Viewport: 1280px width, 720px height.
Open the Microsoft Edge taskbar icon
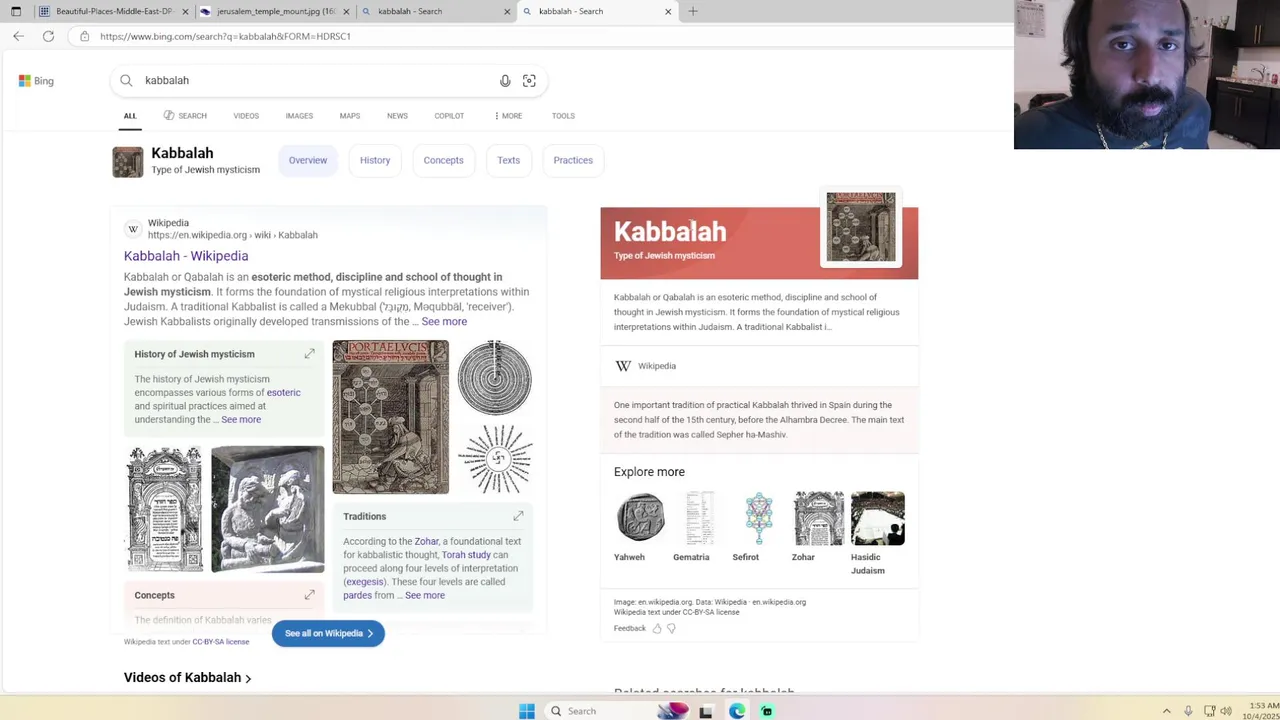[737, 711]
